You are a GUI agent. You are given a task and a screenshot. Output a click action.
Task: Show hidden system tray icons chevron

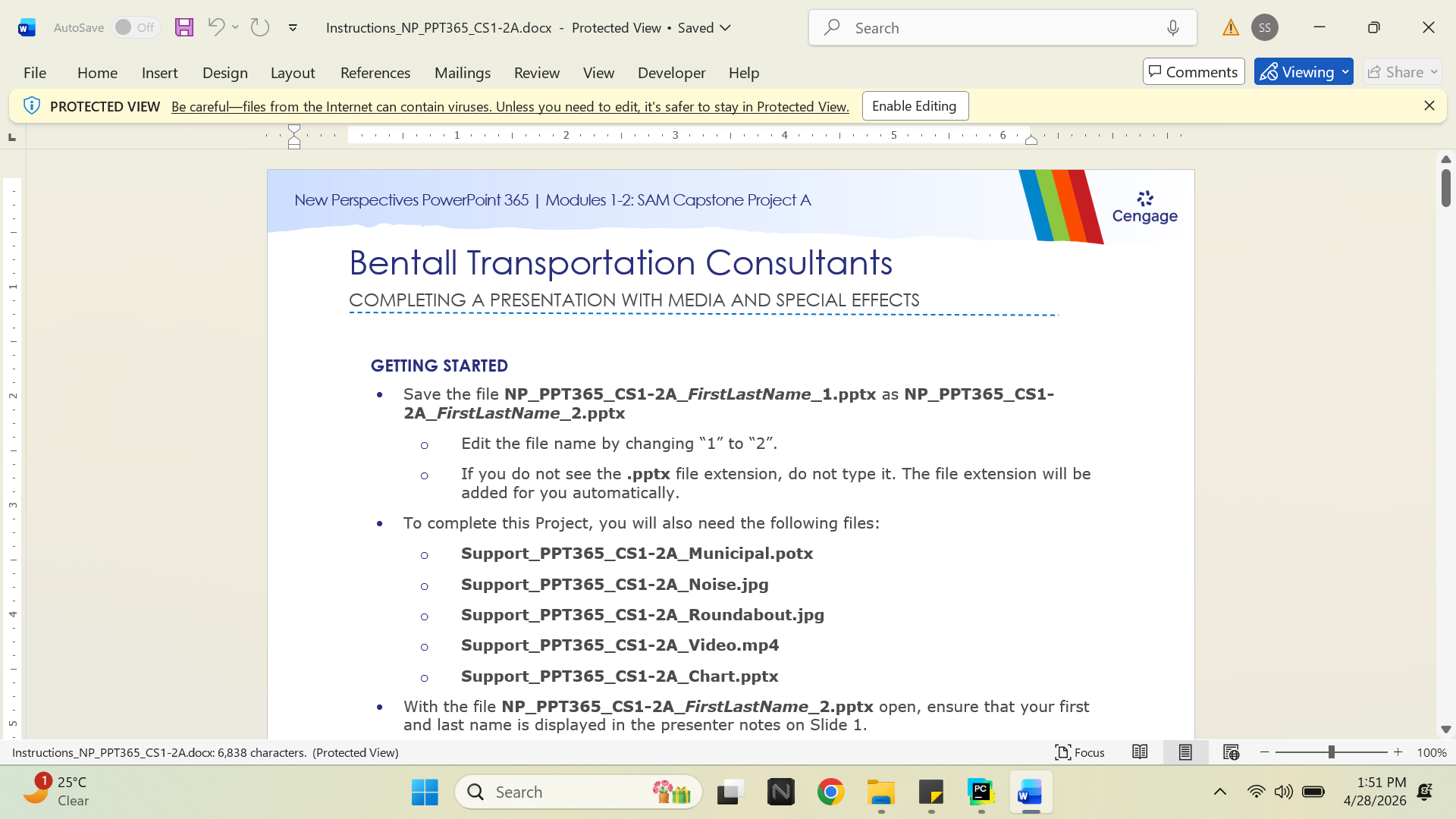(1220, 792)
